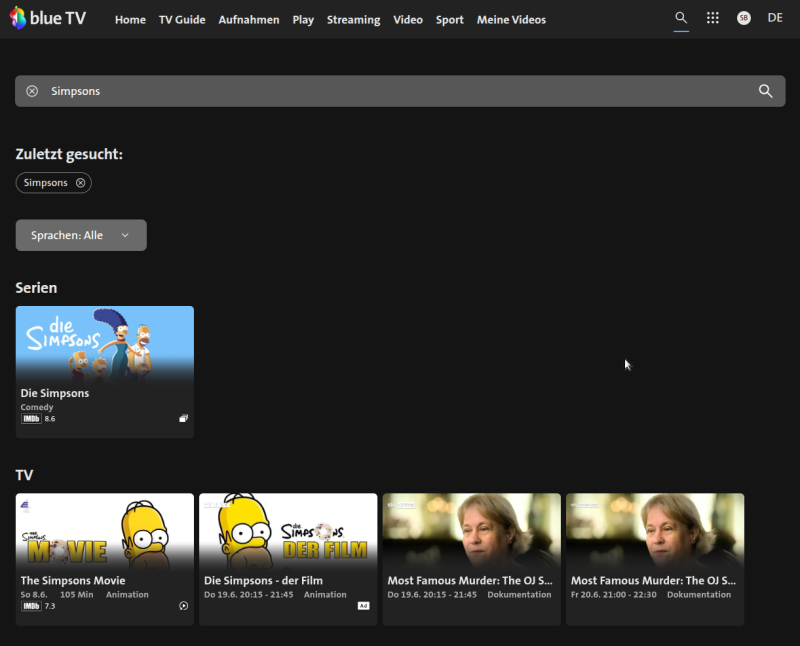800x646 pixels.
Task: Open the apps grid menu
Action: coord(712,18)
